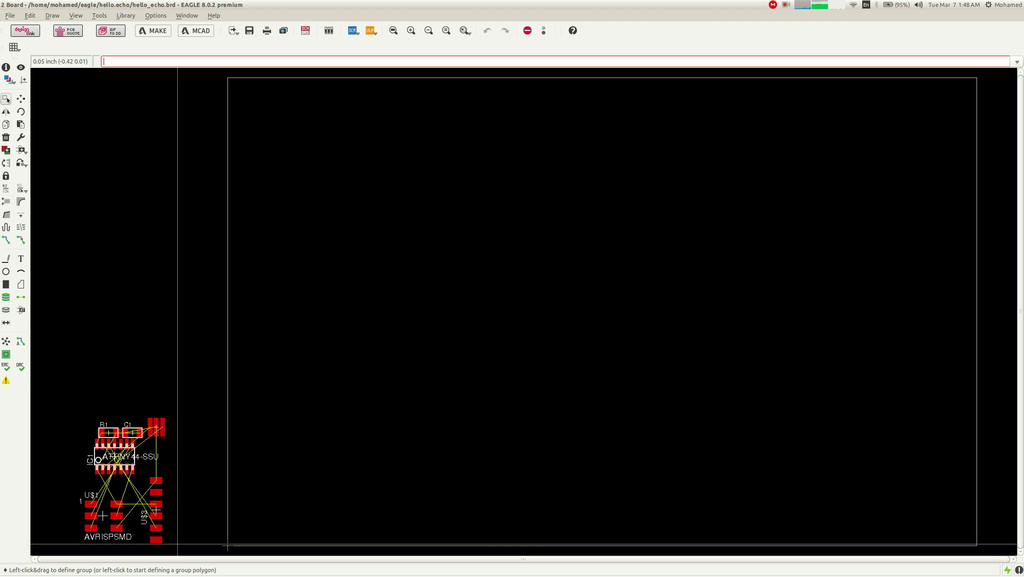Open the Add part tool dropdown
Viewport: 1024px width, 577px height.
coord(22,150)
